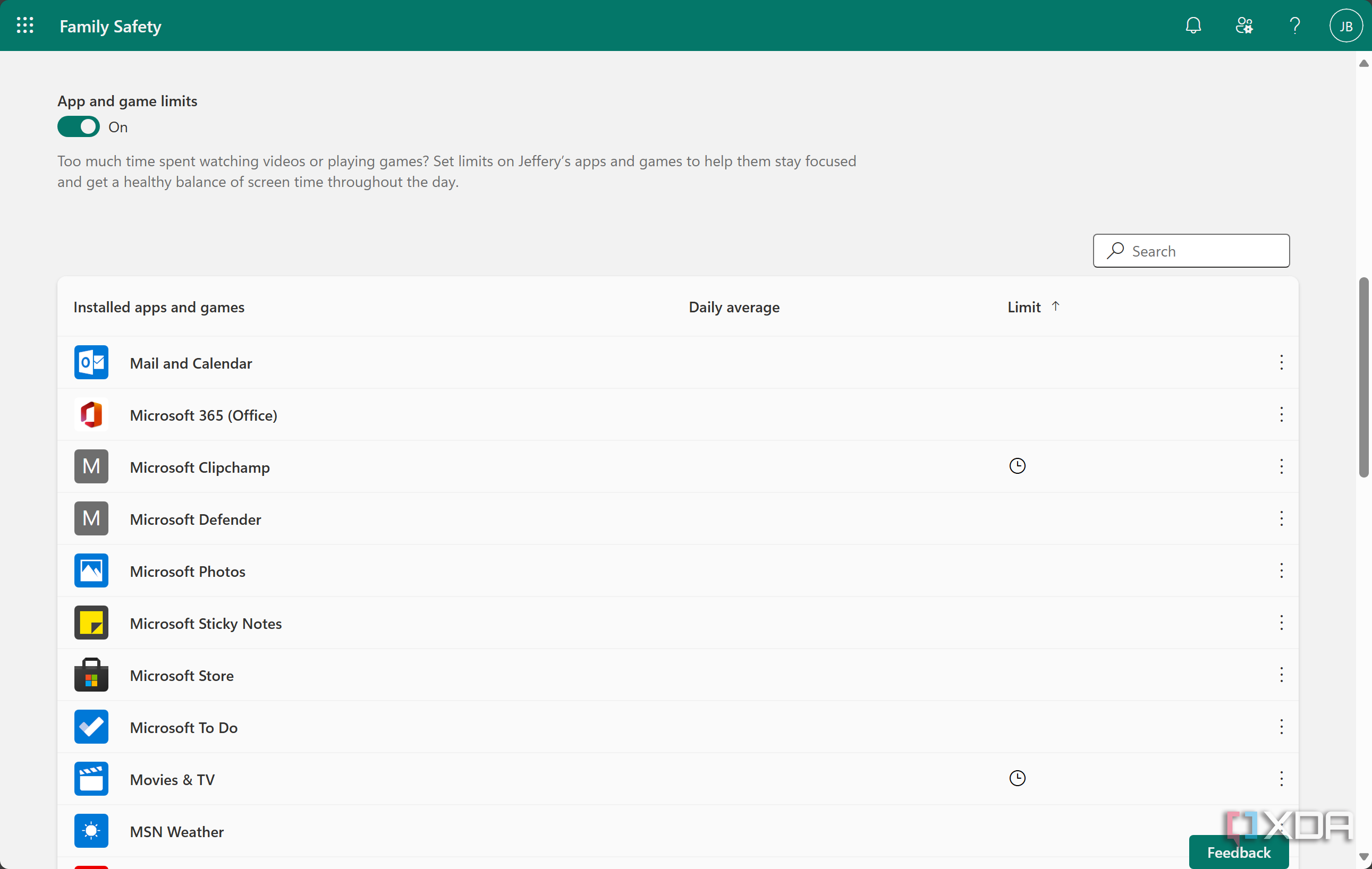Open more options for Microsoft Store
1372x869 pixels.
click(x=1282, y=675)
